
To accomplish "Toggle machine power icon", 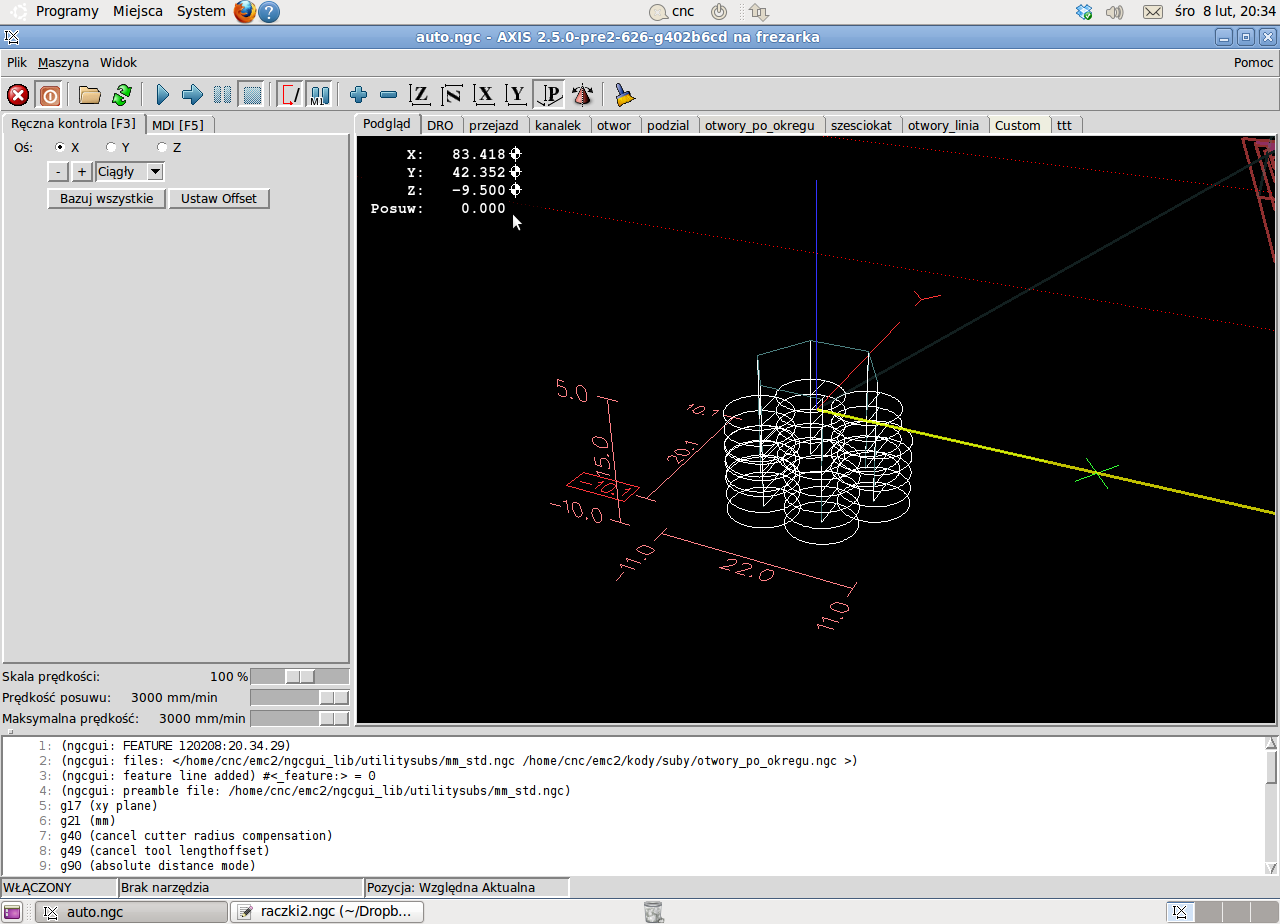I will [50, 95].
